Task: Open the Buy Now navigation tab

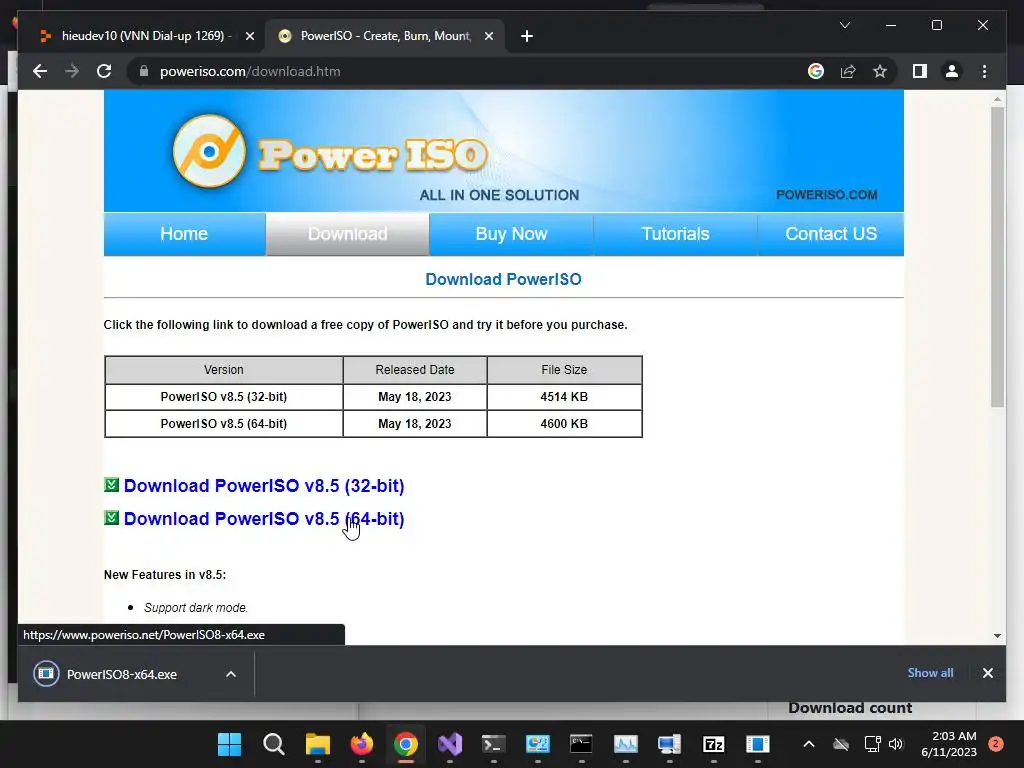Action: (511, 234)
